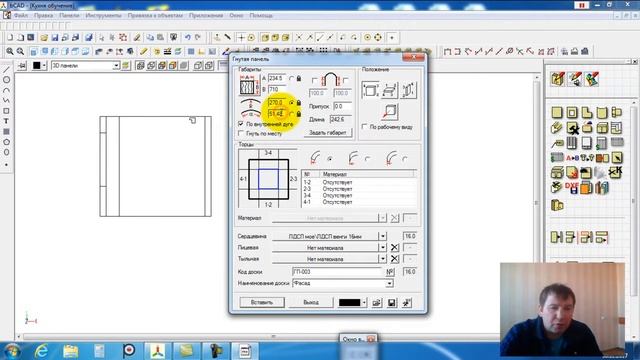Click the black color swatch in top toolbar
The image size is (640, 360).
[37, 66]
